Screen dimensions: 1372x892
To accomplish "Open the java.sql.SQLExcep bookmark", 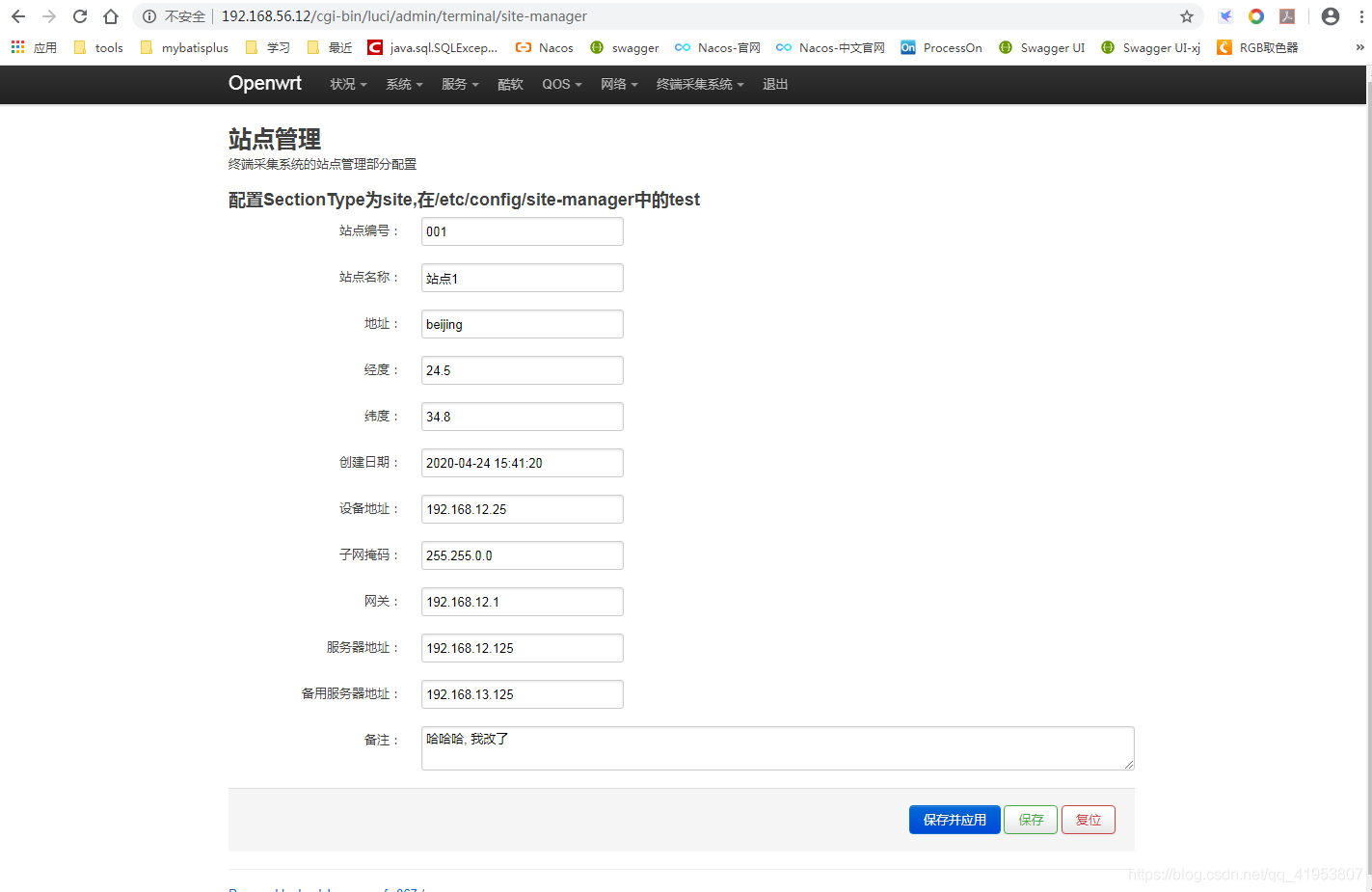I will pyautogui.click(x=433, y=47).
